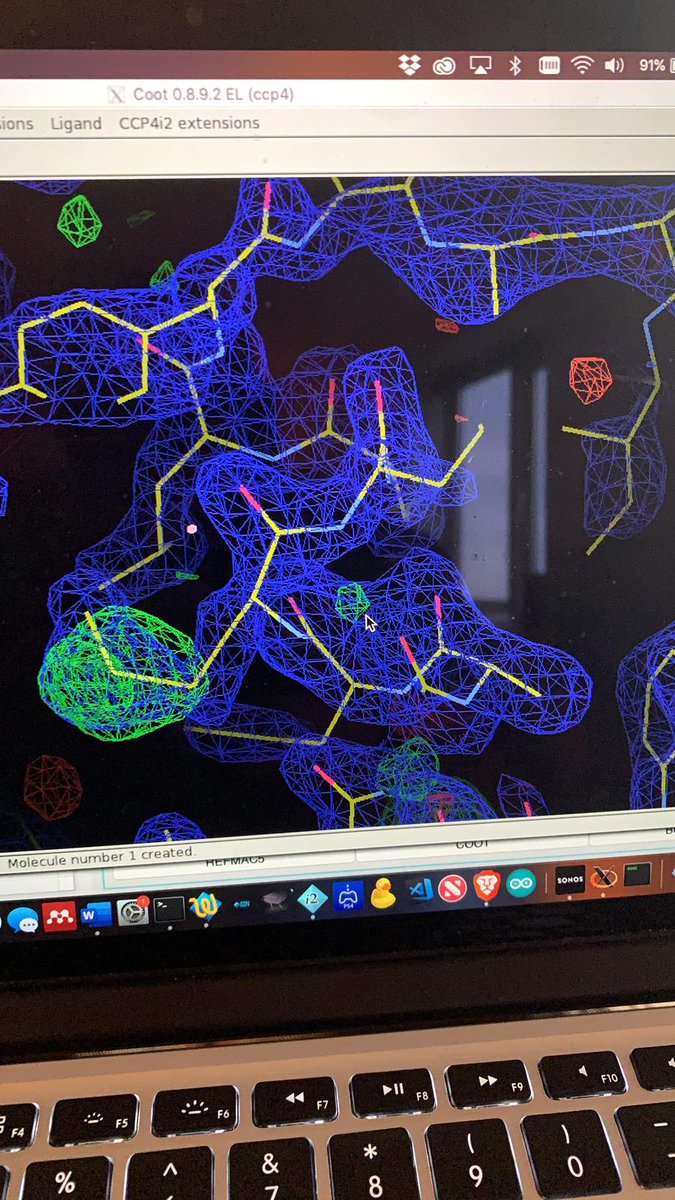Click the Dropbox menu bar icon

(x=408, y=66)
